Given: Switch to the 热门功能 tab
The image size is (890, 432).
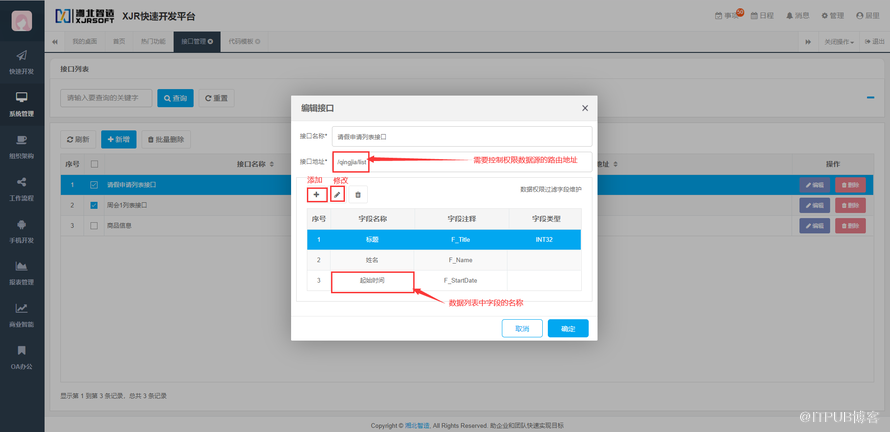Looking at the screenshot, I should click(x=153, y=42).
